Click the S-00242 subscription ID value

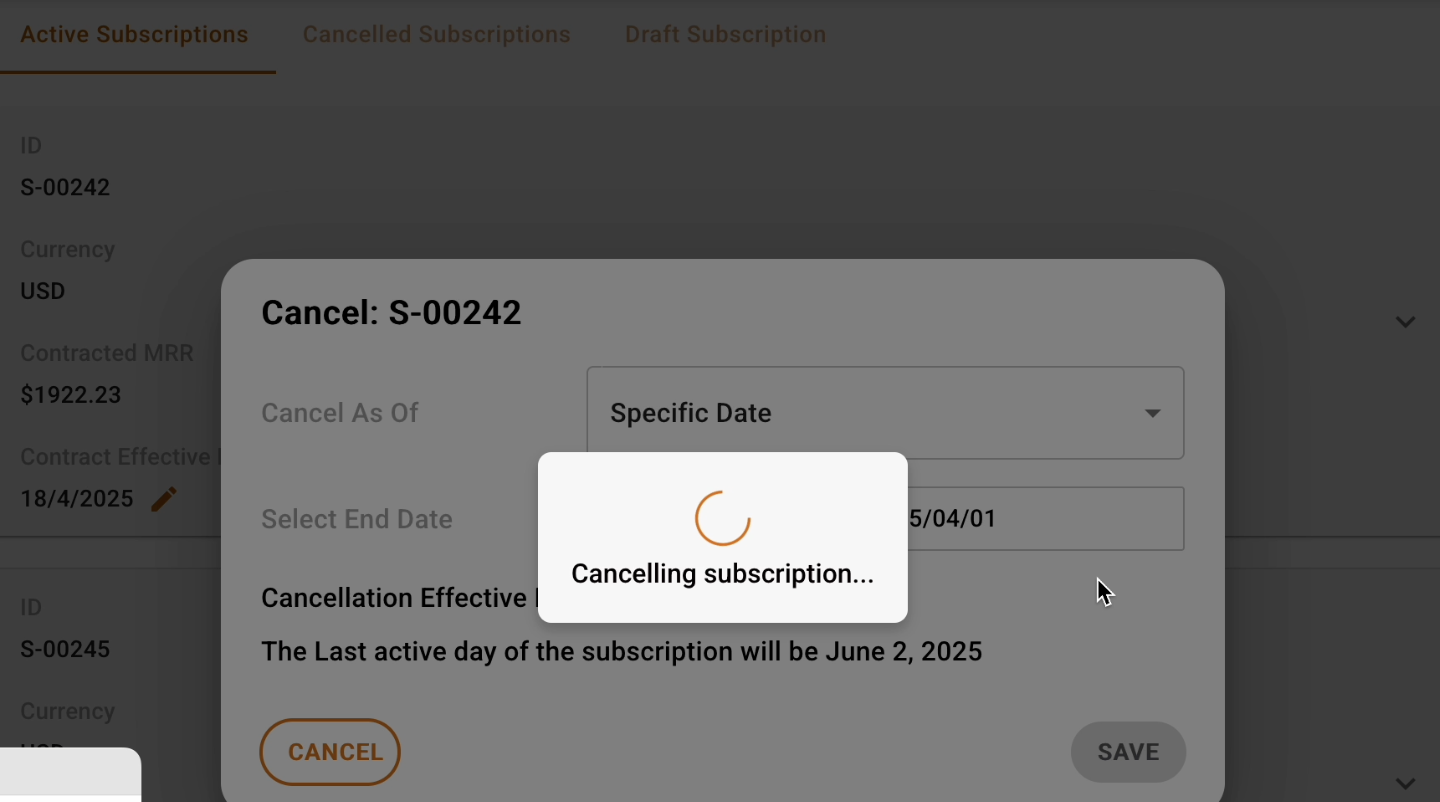(x=65, y=187)
